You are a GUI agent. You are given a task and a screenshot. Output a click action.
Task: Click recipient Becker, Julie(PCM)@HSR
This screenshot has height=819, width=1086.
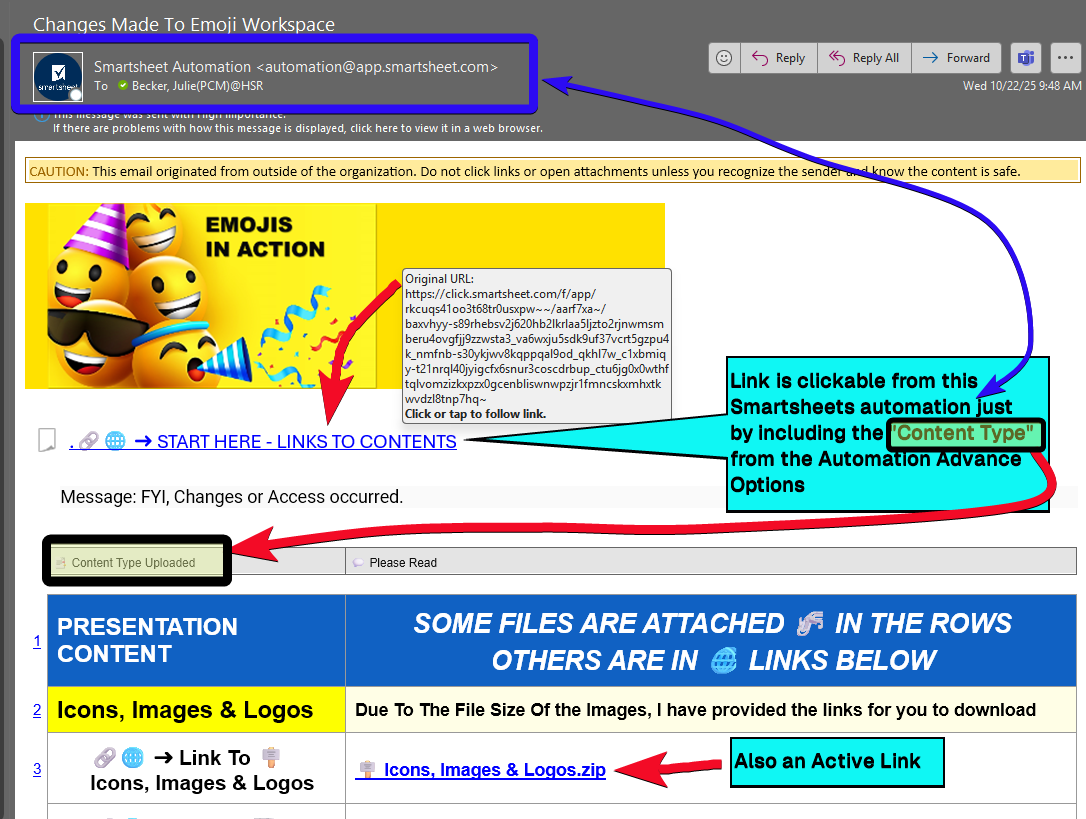point(197,86)
